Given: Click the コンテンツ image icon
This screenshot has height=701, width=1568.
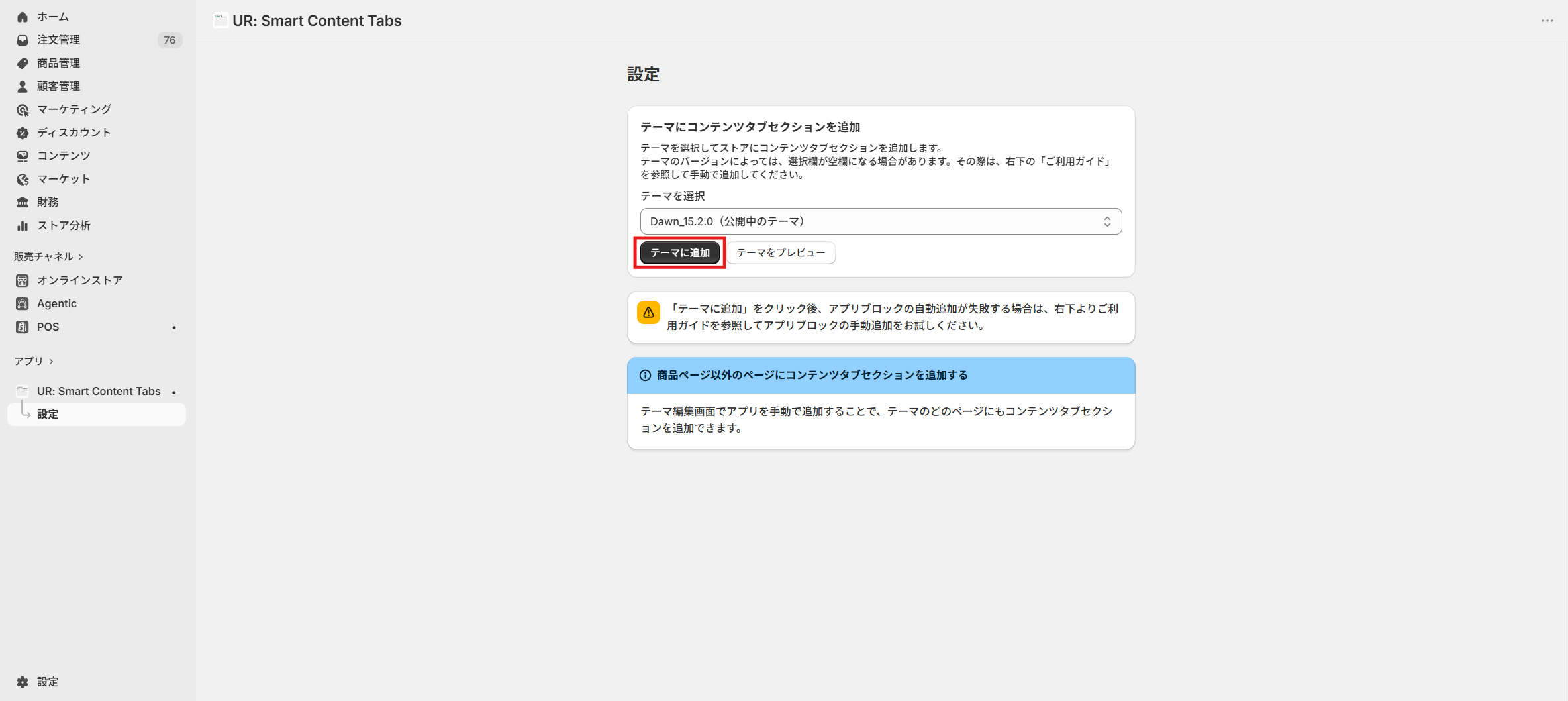Looking at the screenshot, I should [23, 156].
